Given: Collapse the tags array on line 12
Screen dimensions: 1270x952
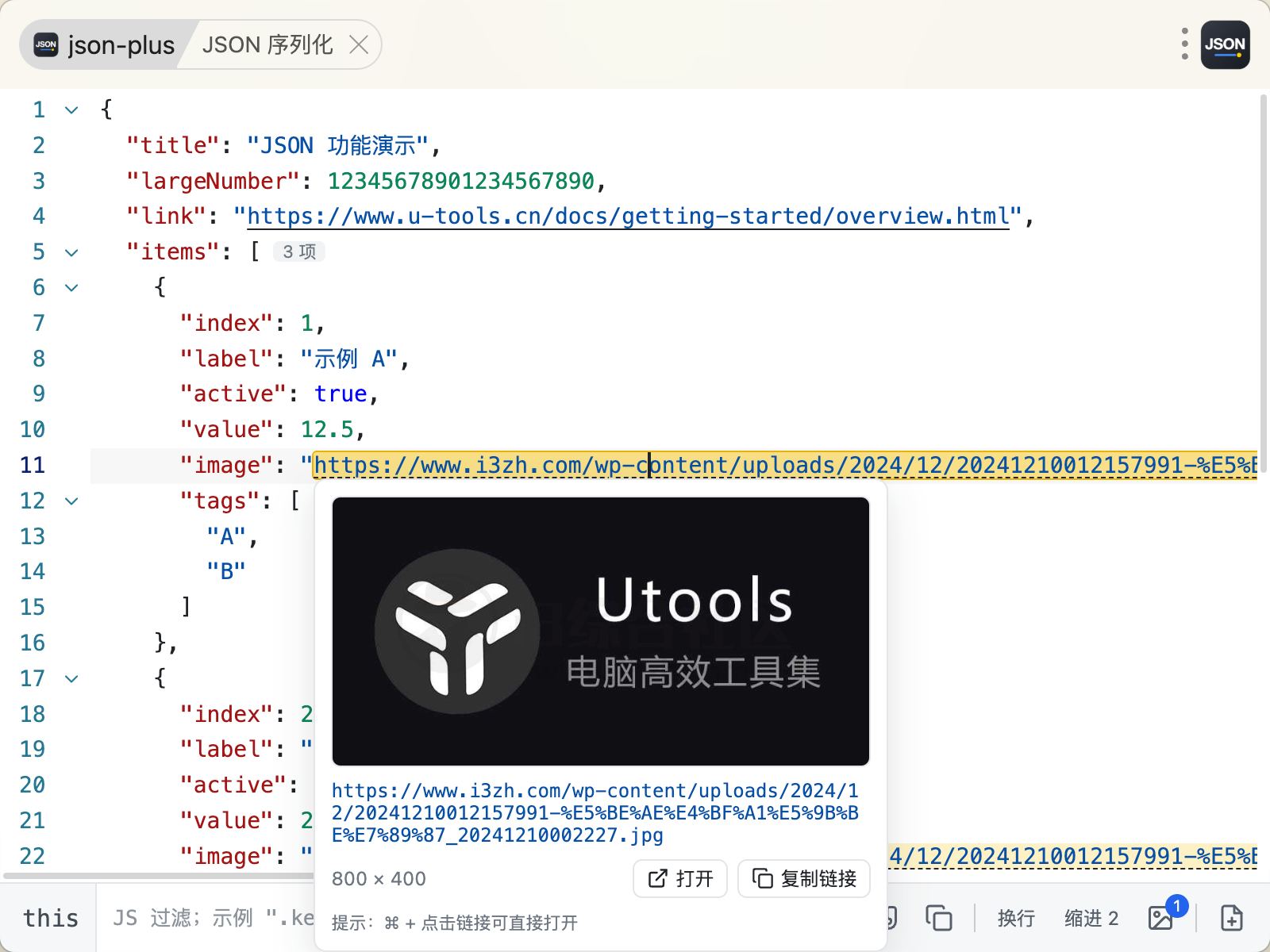Looking at the screenshot, I should tap(71, 501).
